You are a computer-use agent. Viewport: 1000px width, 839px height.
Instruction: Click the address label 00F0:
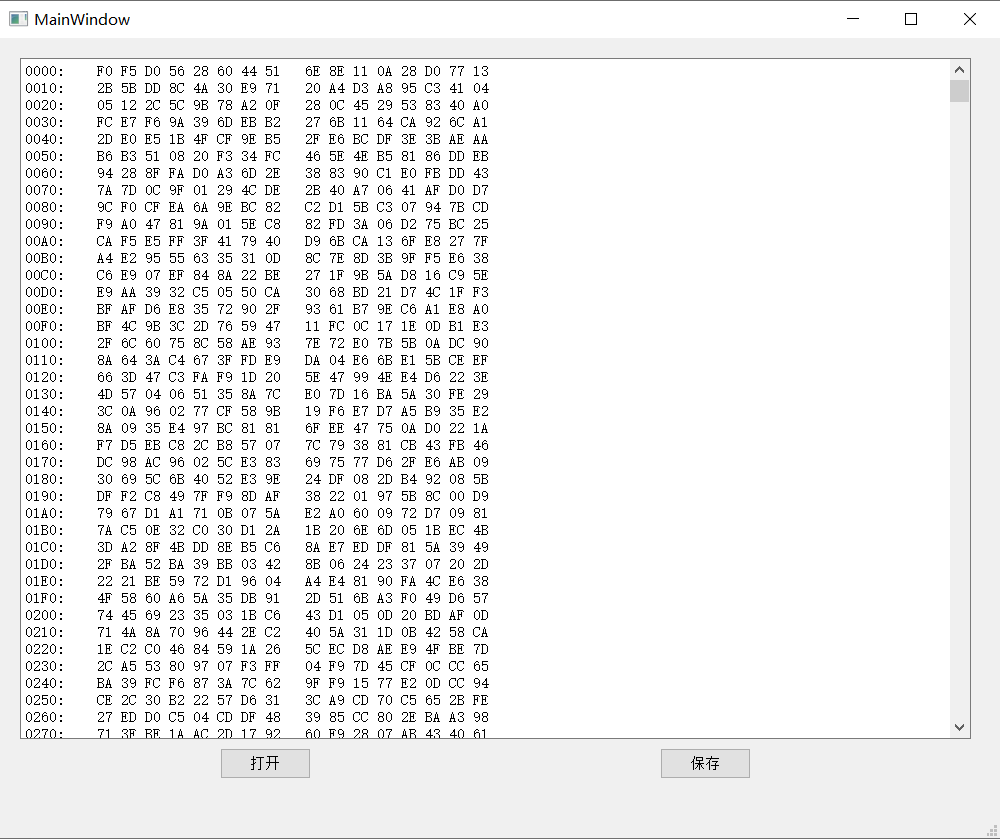(45, 326)
